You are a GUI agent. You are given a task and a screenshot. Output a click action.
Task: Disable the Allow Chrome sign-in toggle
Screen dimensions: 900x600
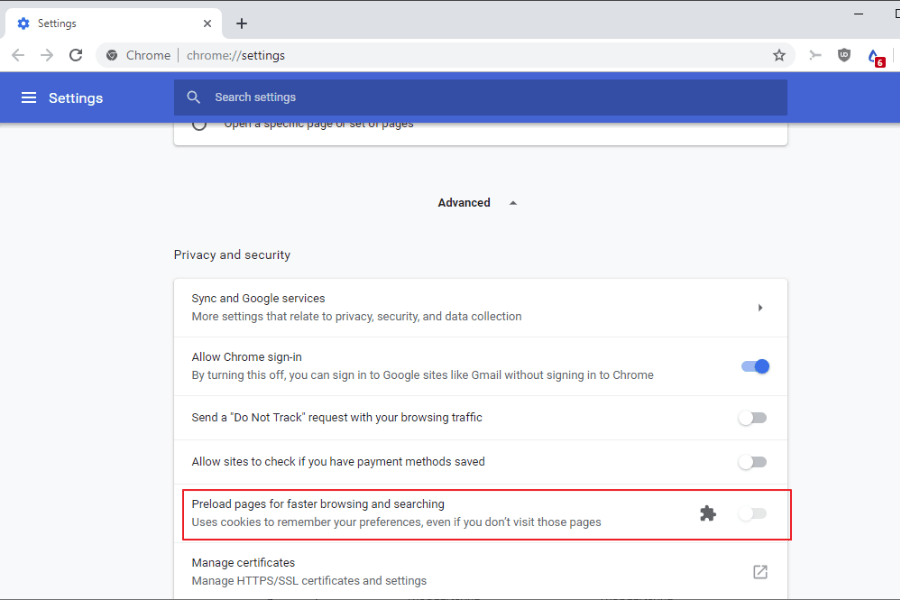coord(754,367)
